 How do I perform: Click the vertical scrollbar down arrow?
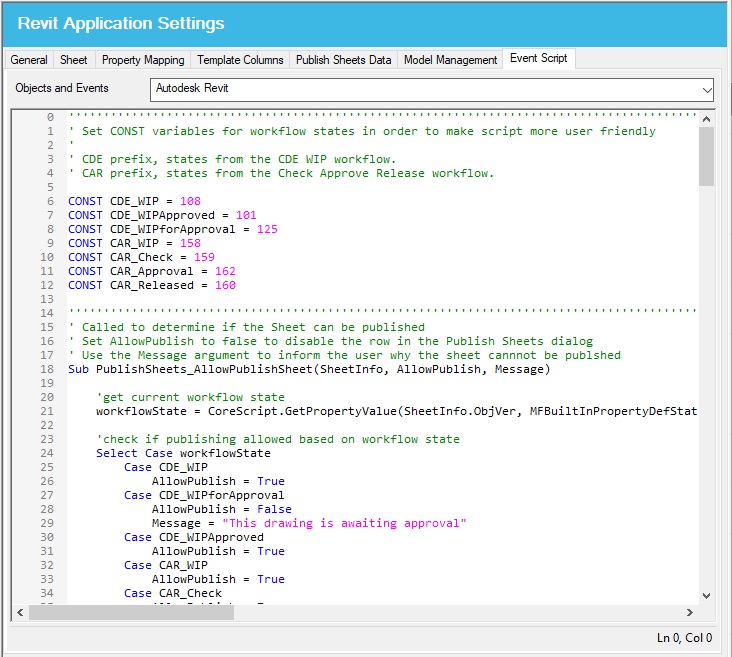[706, 594]
